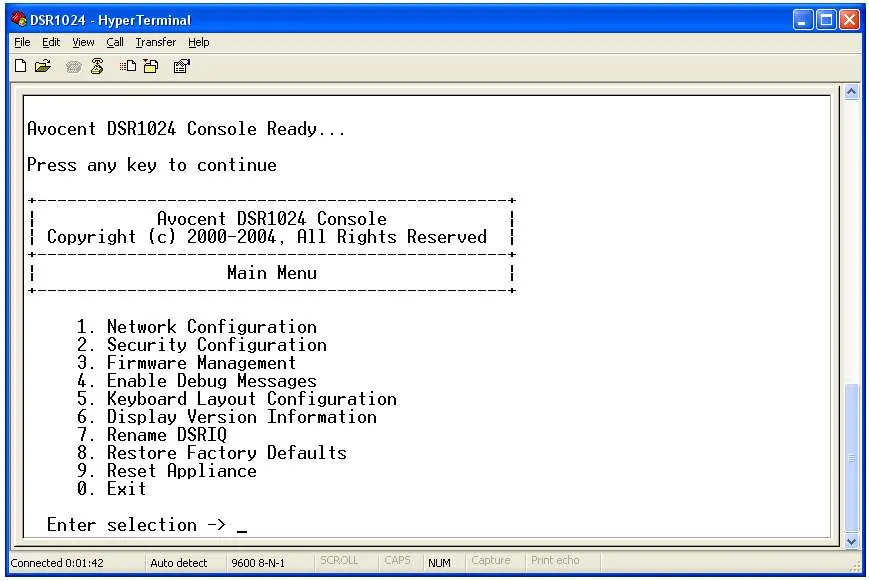The height and width of the screenshot is (581, 869).
Task: Click the '8. Restore Factory Defaults' line
Action: coord(212,452)
